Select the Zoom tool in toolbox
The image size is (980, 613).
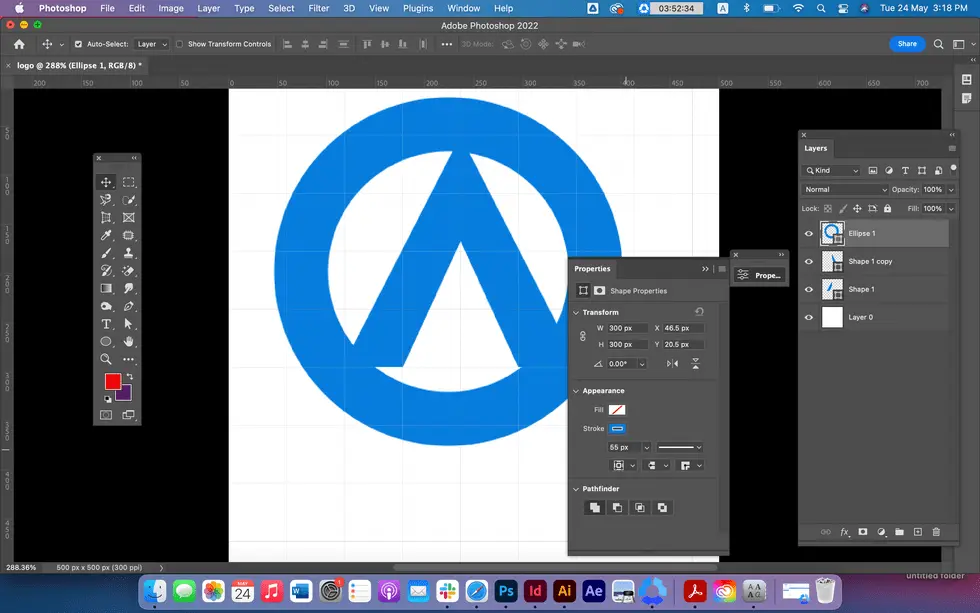tap(105, 359)
